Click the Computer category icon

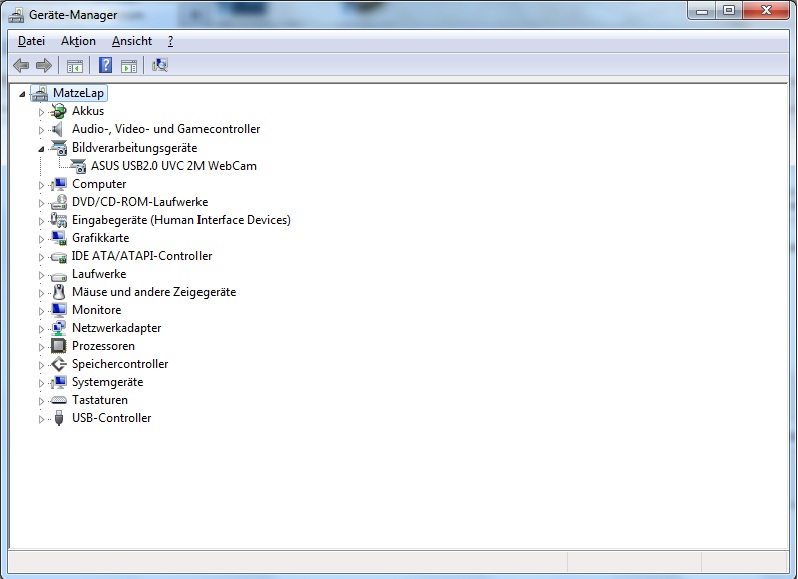59,184
